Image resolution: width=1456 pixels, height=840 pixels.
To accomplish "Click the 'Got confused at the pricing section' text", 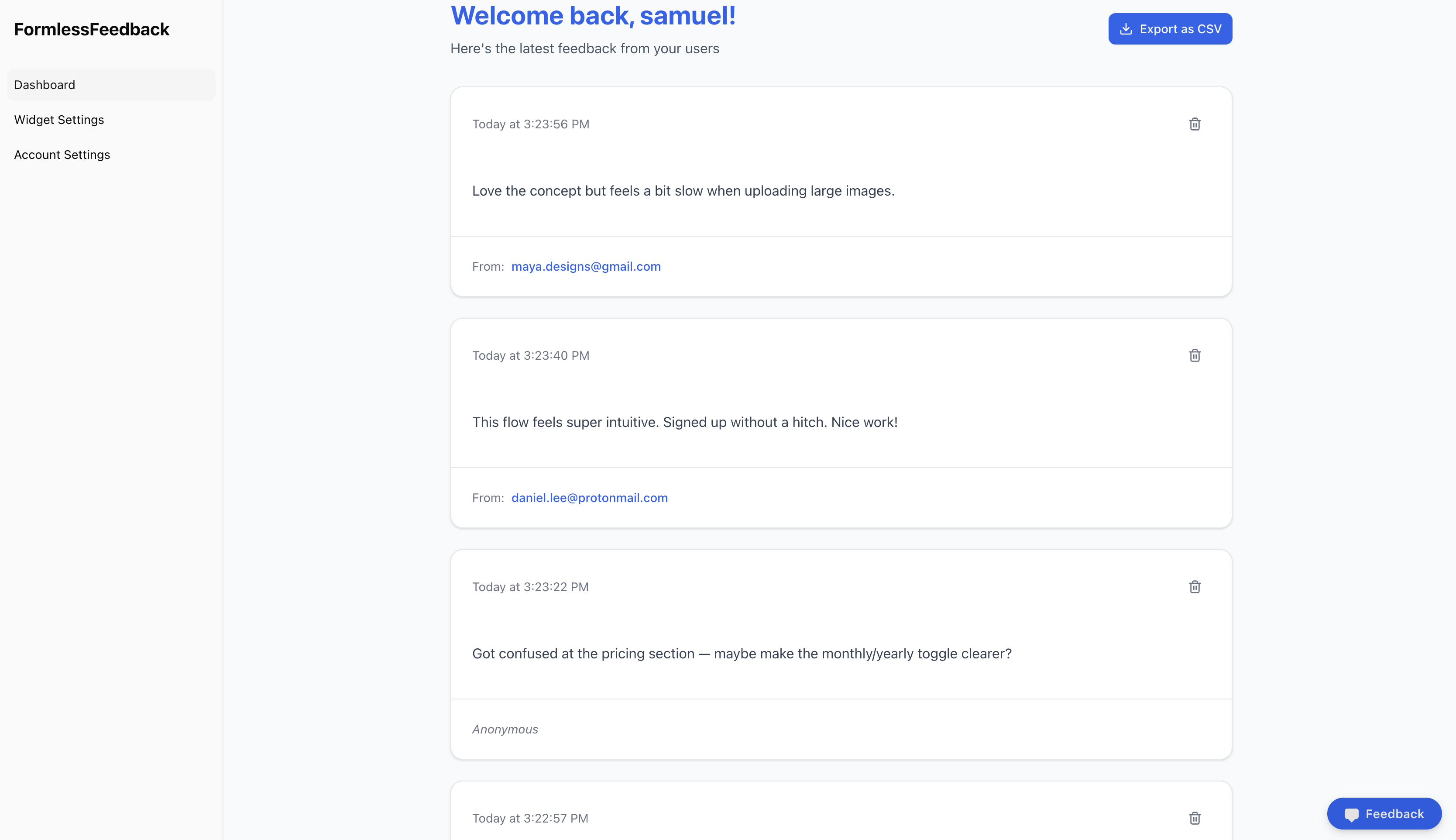I will 742,654.
